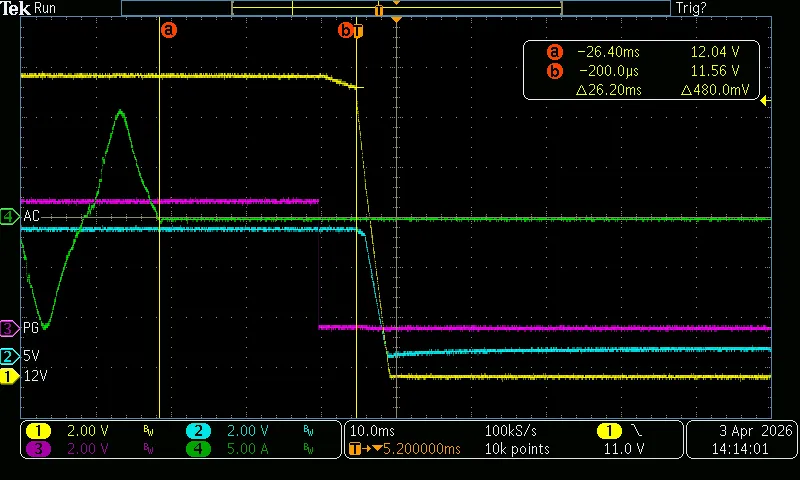800x480 pixels.
Task: Click the 3 Apr 2026 date display
Action: click(756, 431)
